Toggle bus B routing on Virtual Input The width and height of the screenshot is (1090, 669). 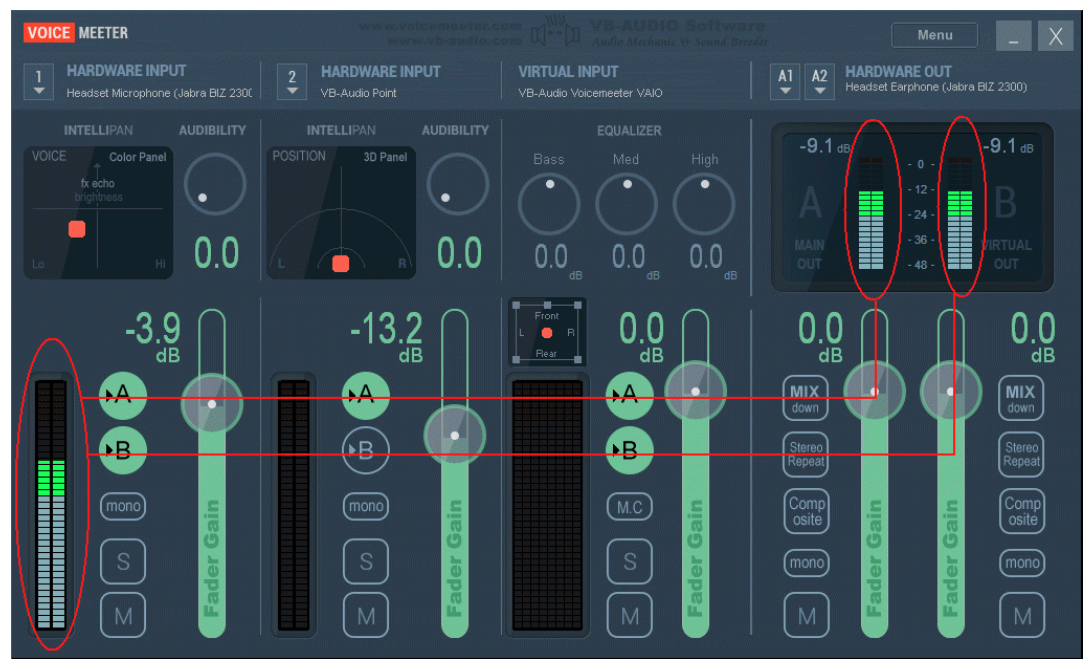click(x=629, y=450)
